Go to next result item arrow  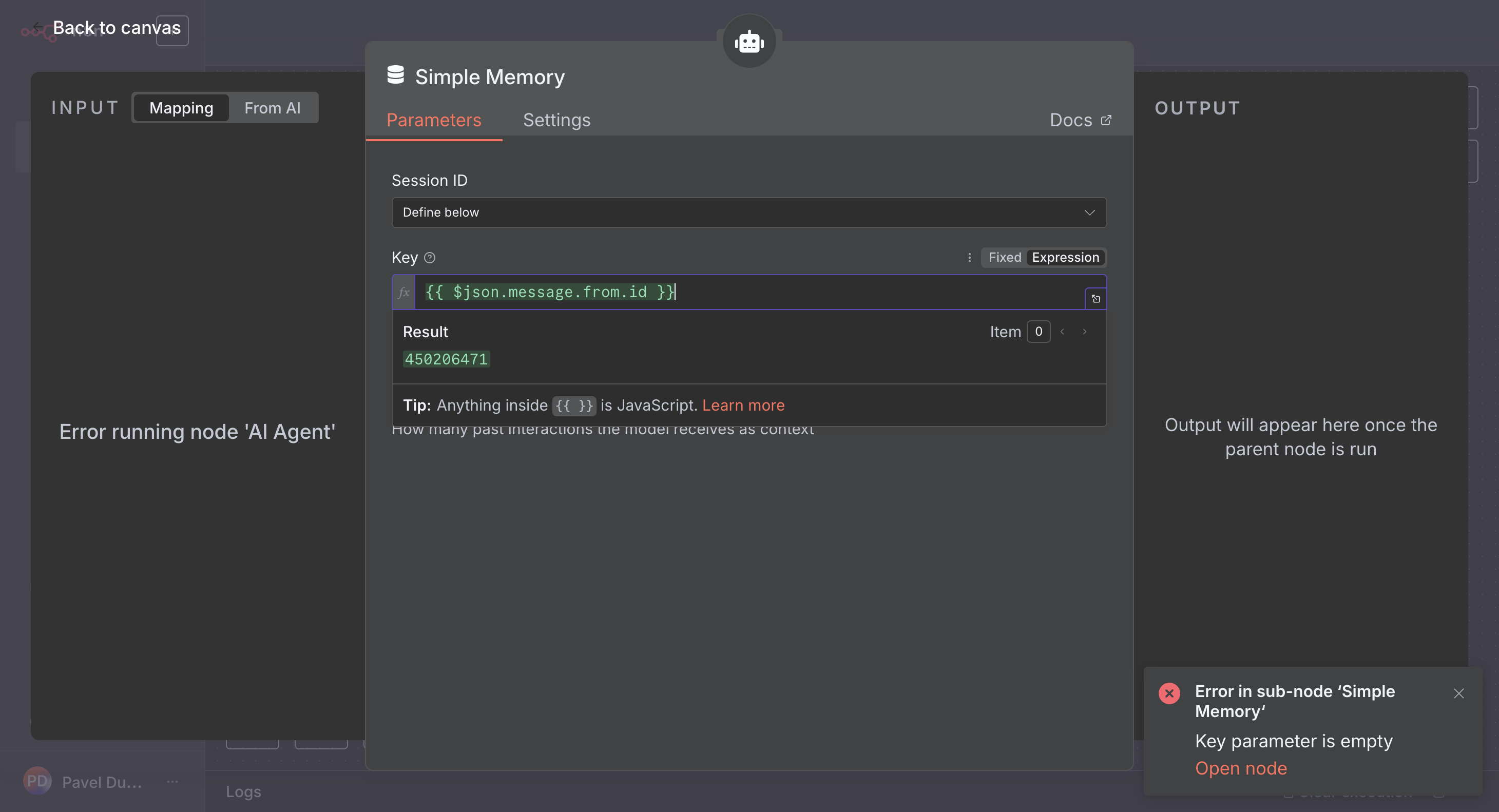[1084, 332]
